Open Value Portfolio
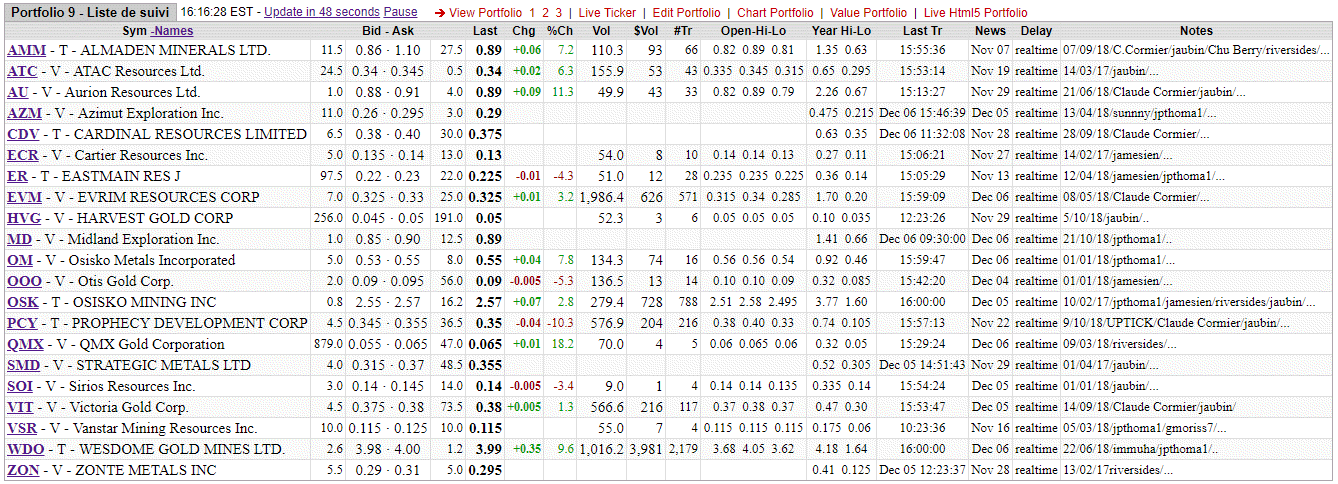This screenshot has height=484, width=1338. point(869,13)
